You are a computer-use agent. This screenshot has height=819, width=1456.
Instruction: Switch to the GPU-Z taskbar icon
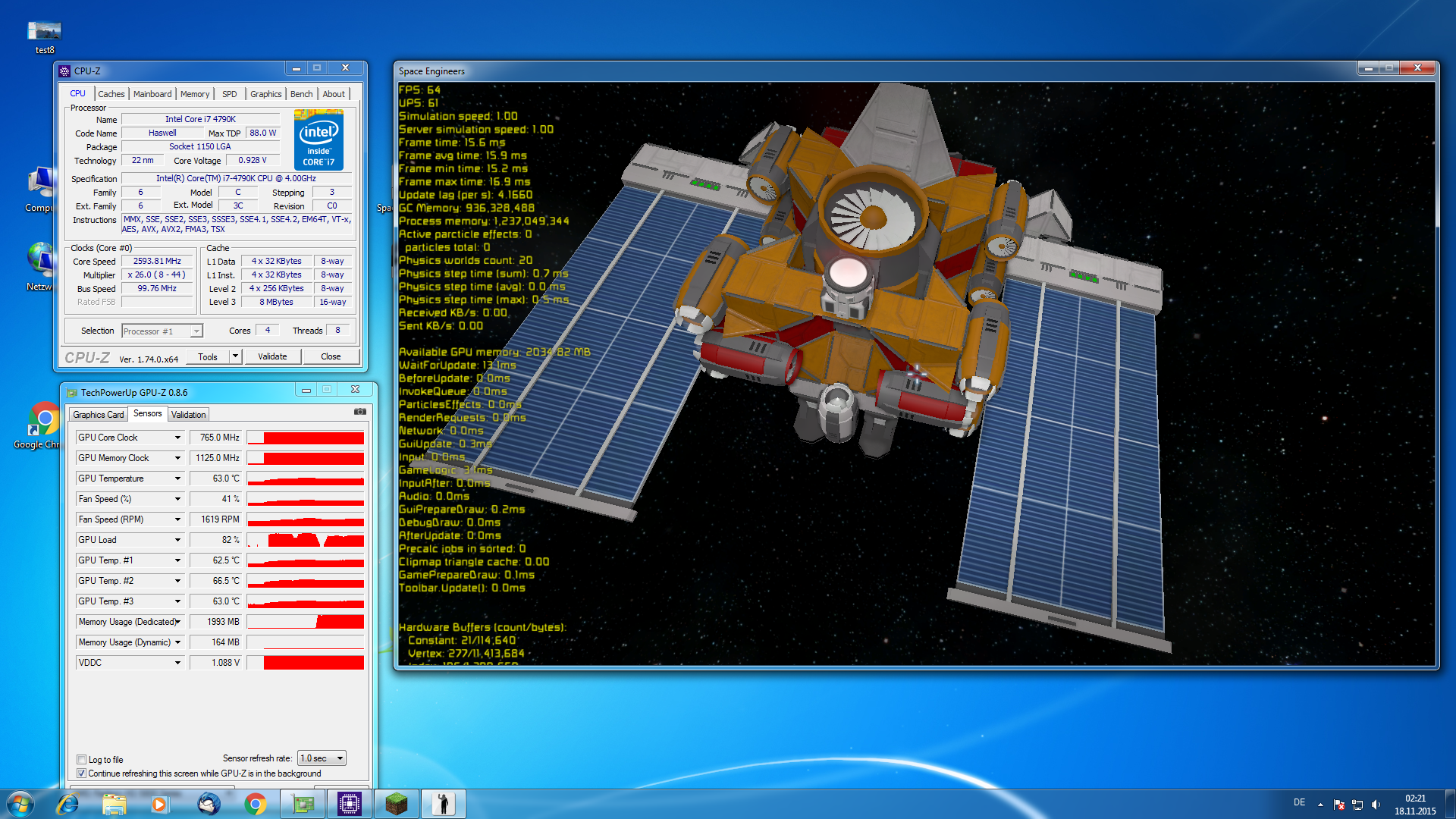click(x=303, y=804)
